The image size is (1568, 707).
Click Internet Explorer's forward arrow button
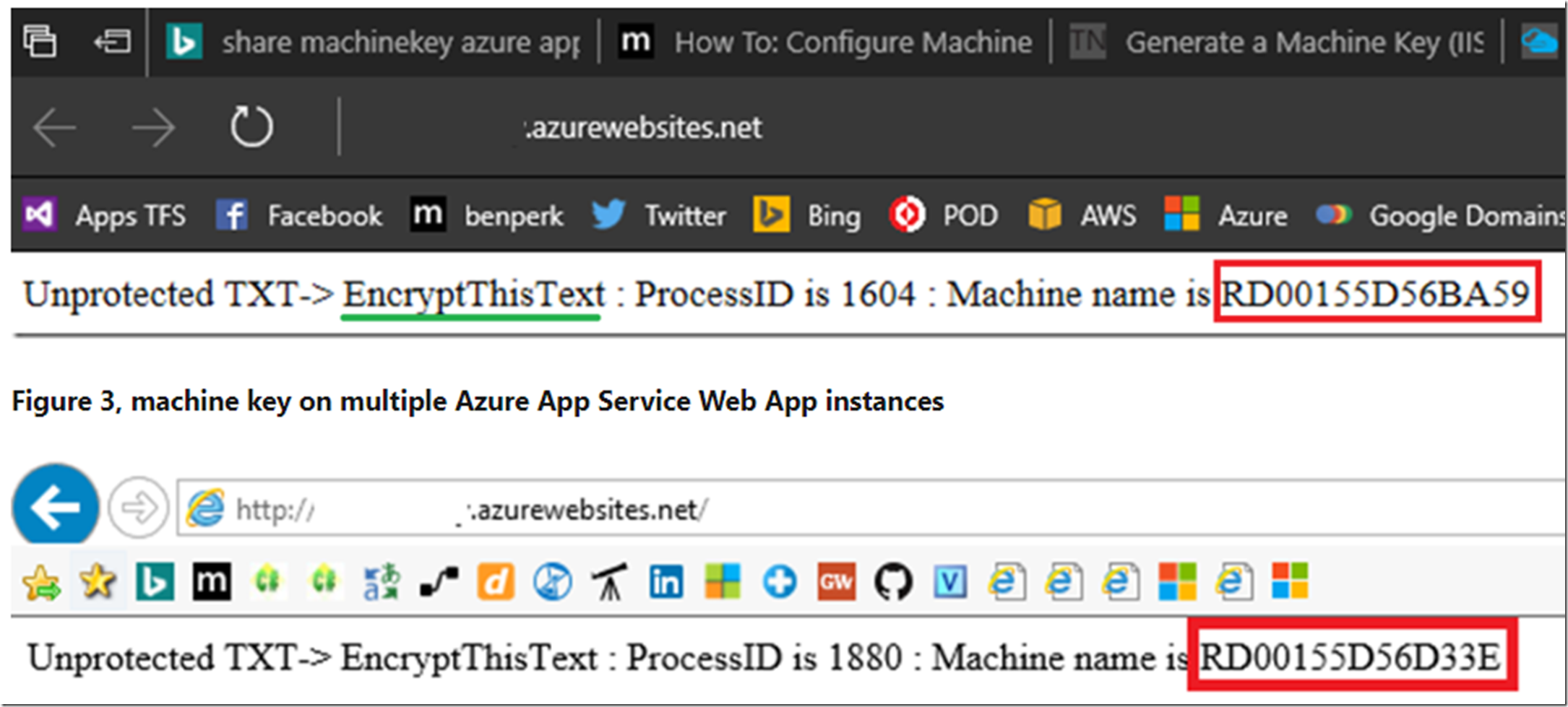(x=139, y=508)
